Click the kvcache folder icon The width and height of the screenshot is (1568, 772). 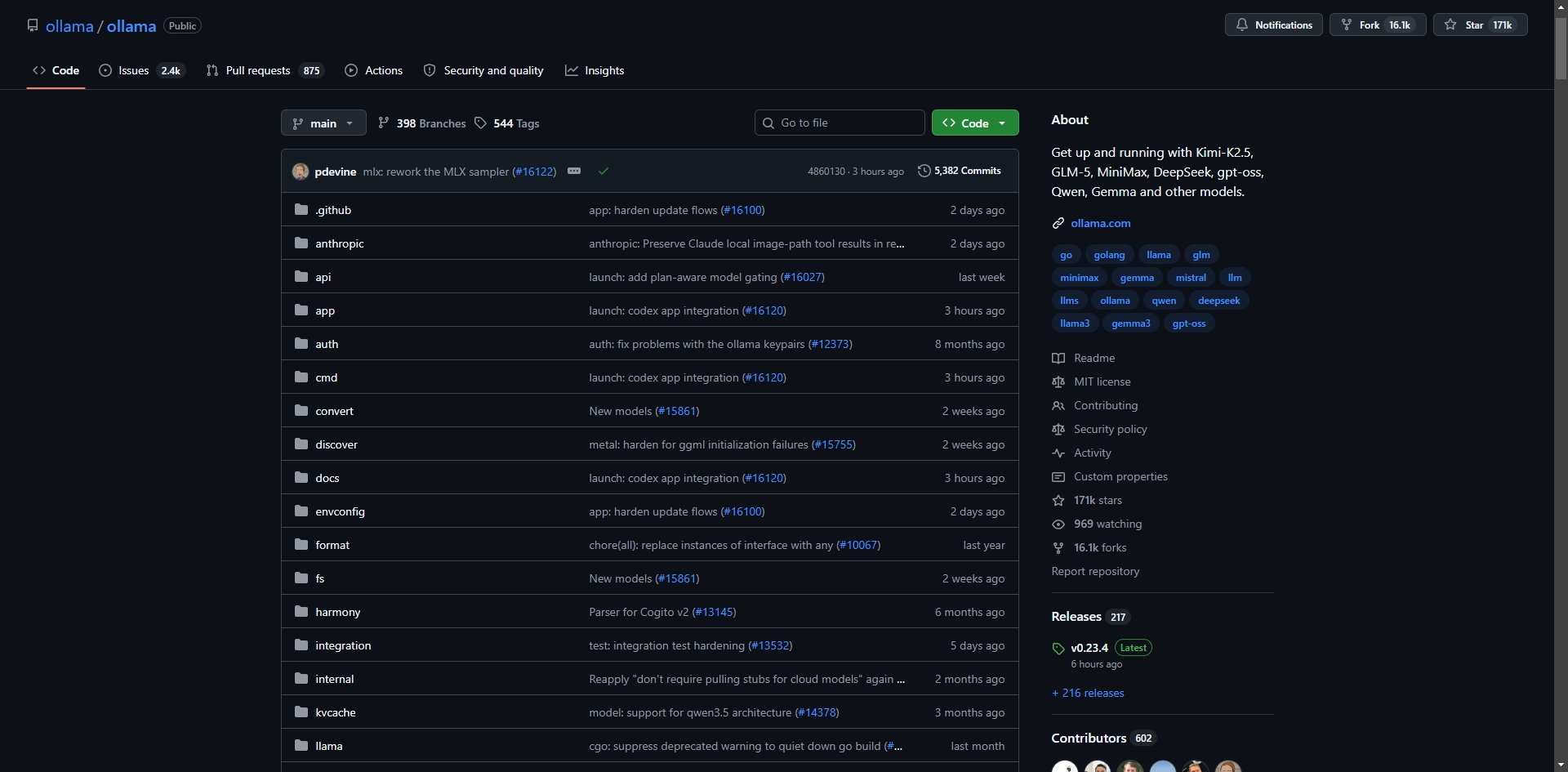point(301,712)
